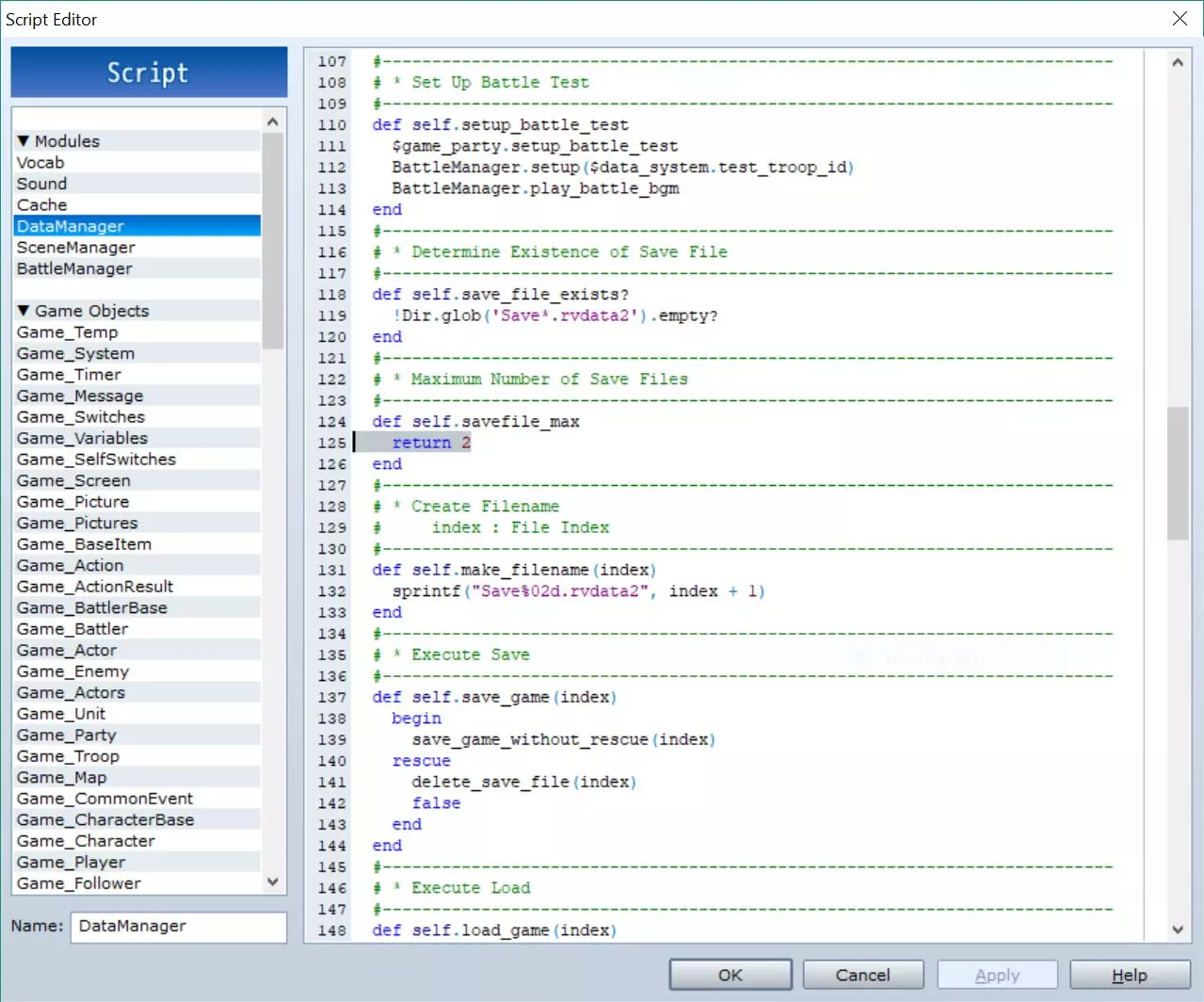
Task: Collapse the Game Objects section triangle
Action: (24, 311)
